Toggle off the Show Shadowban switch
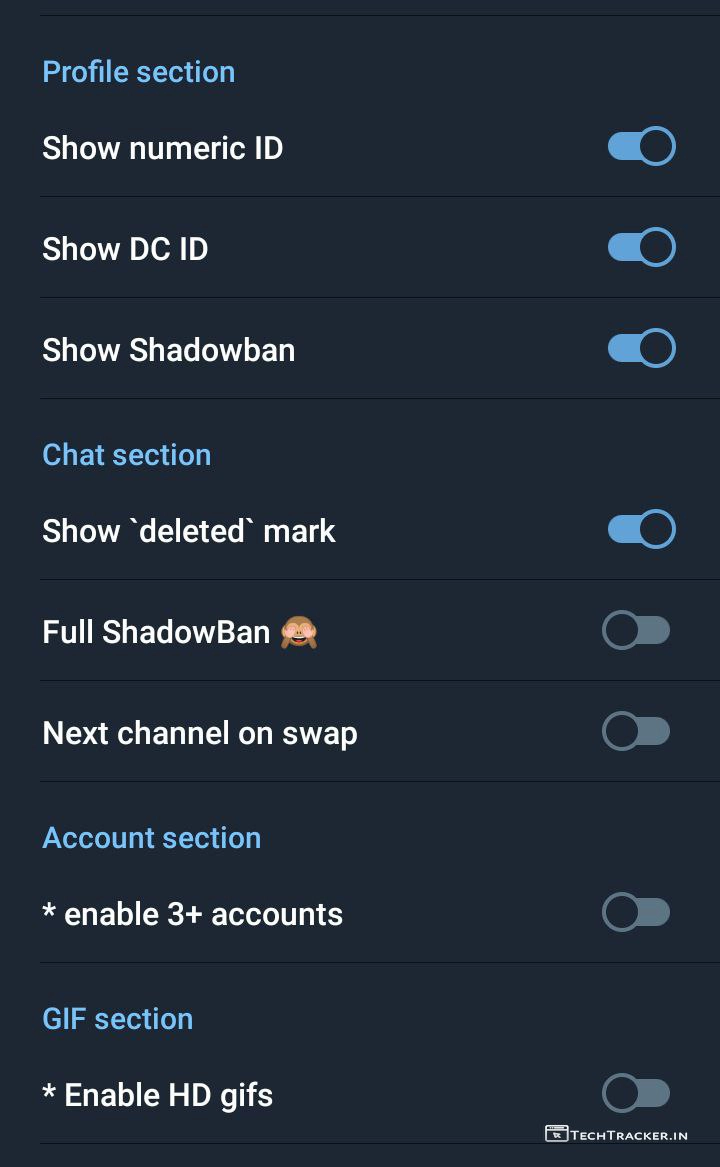The height and width of the screenshot is (1167, 720). 641,349
